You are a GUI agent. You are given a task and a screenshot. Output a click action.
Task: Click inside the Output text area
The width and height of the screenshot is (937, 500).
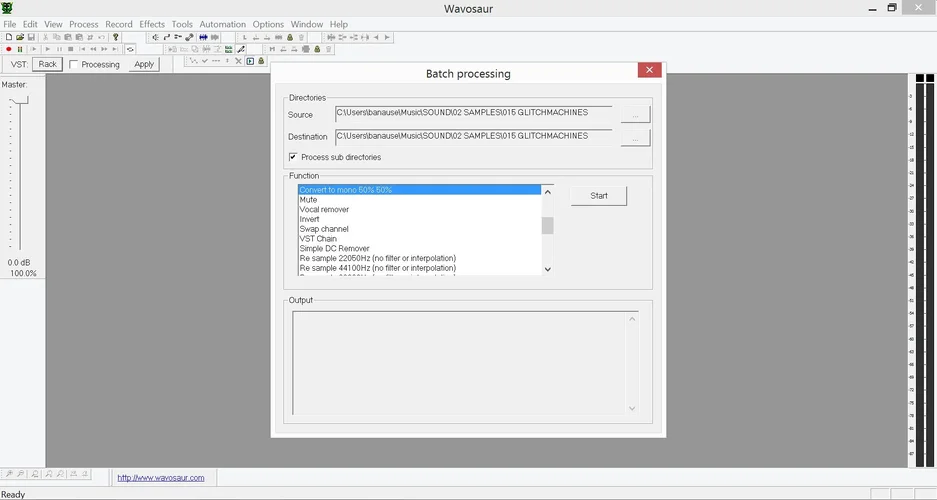tap(459, 363)
